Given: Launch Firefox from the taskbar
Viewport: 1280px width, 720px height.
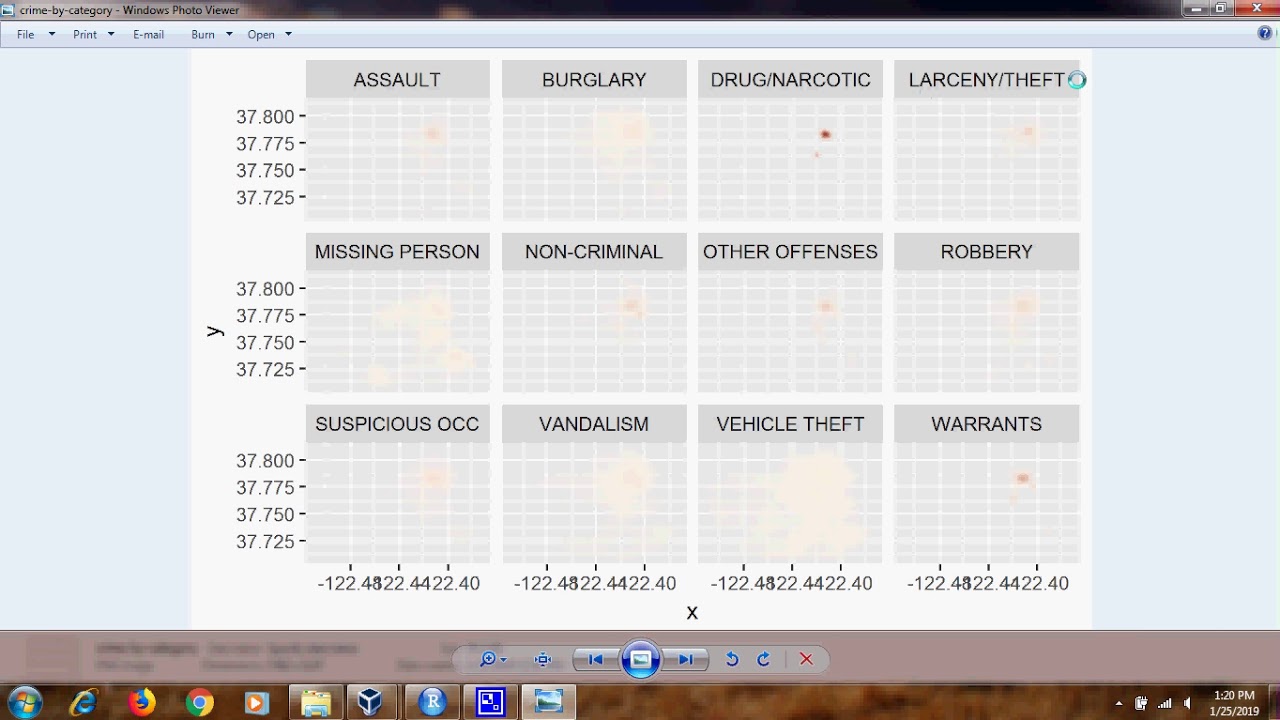Looking at the screenshot, I should coord(142,703).
